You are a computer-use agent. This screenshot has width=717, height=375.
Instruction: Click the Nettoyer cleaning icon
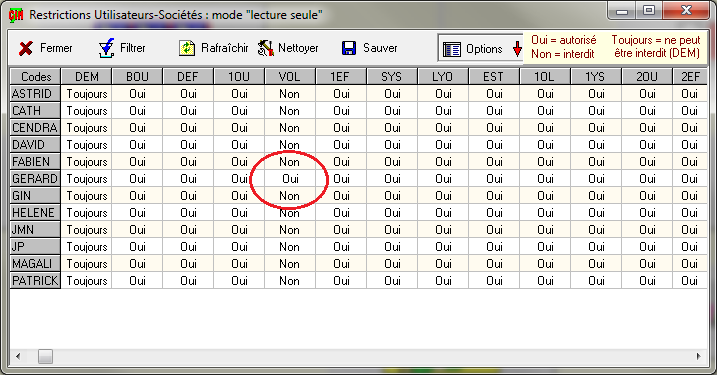point(265,48)
